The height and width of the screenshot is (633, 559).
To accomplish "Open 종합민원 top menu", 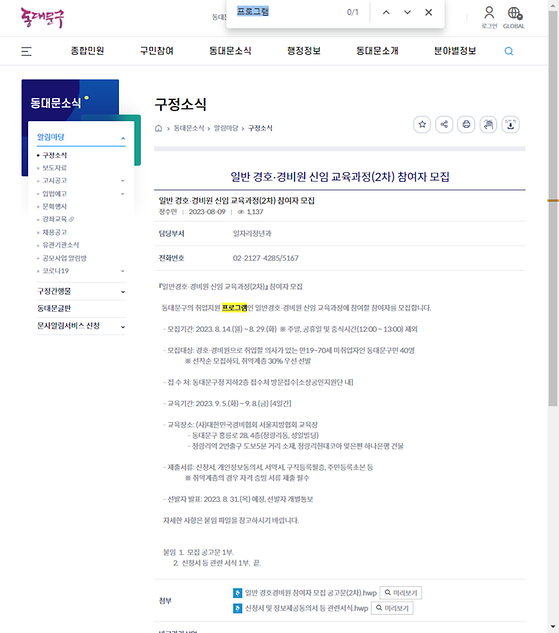I will [88, 51].
